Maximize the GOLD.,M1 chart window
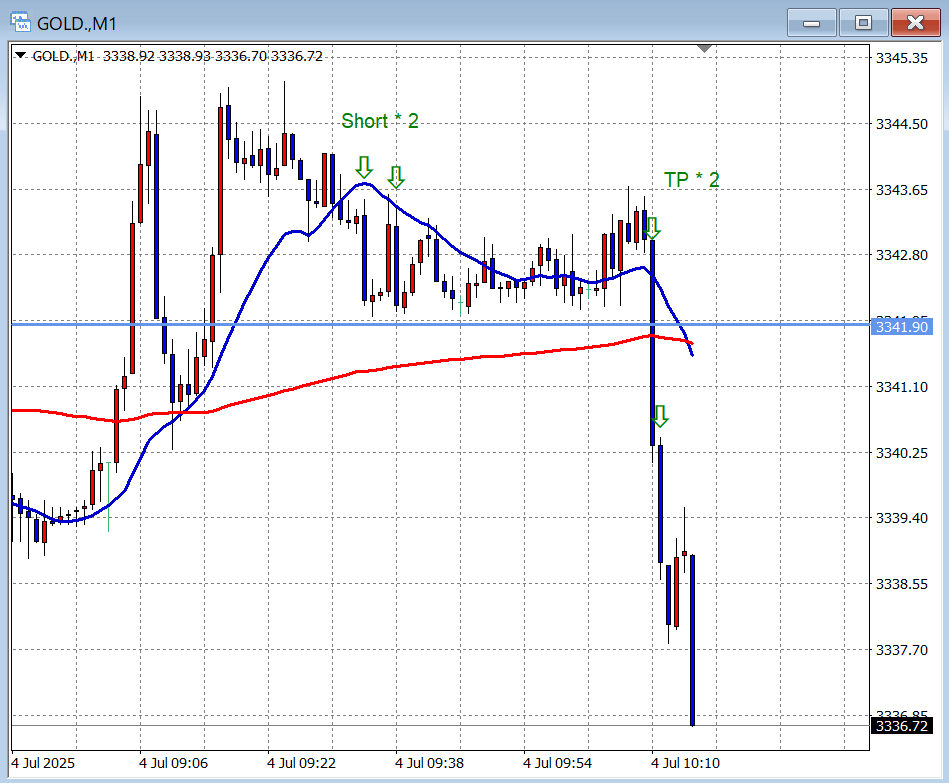This screenshot has height=783, width=949. [863, 23]
